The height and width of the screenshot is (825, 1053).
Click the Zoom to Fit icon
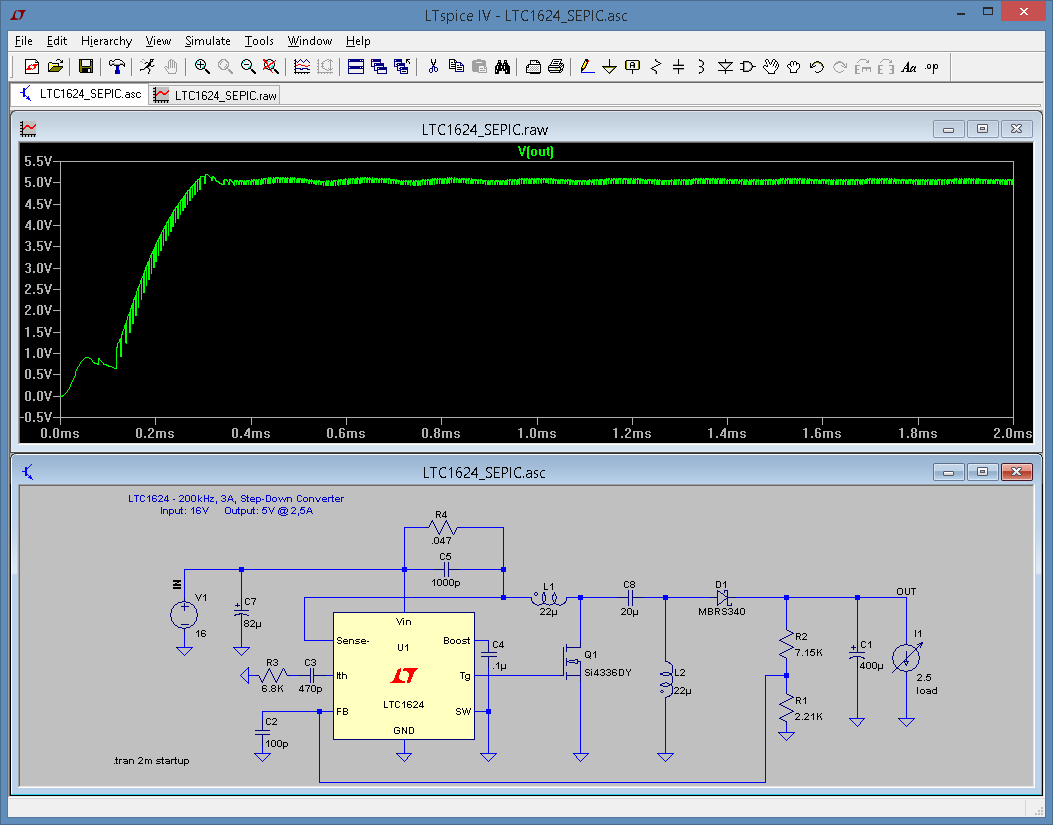271,67
